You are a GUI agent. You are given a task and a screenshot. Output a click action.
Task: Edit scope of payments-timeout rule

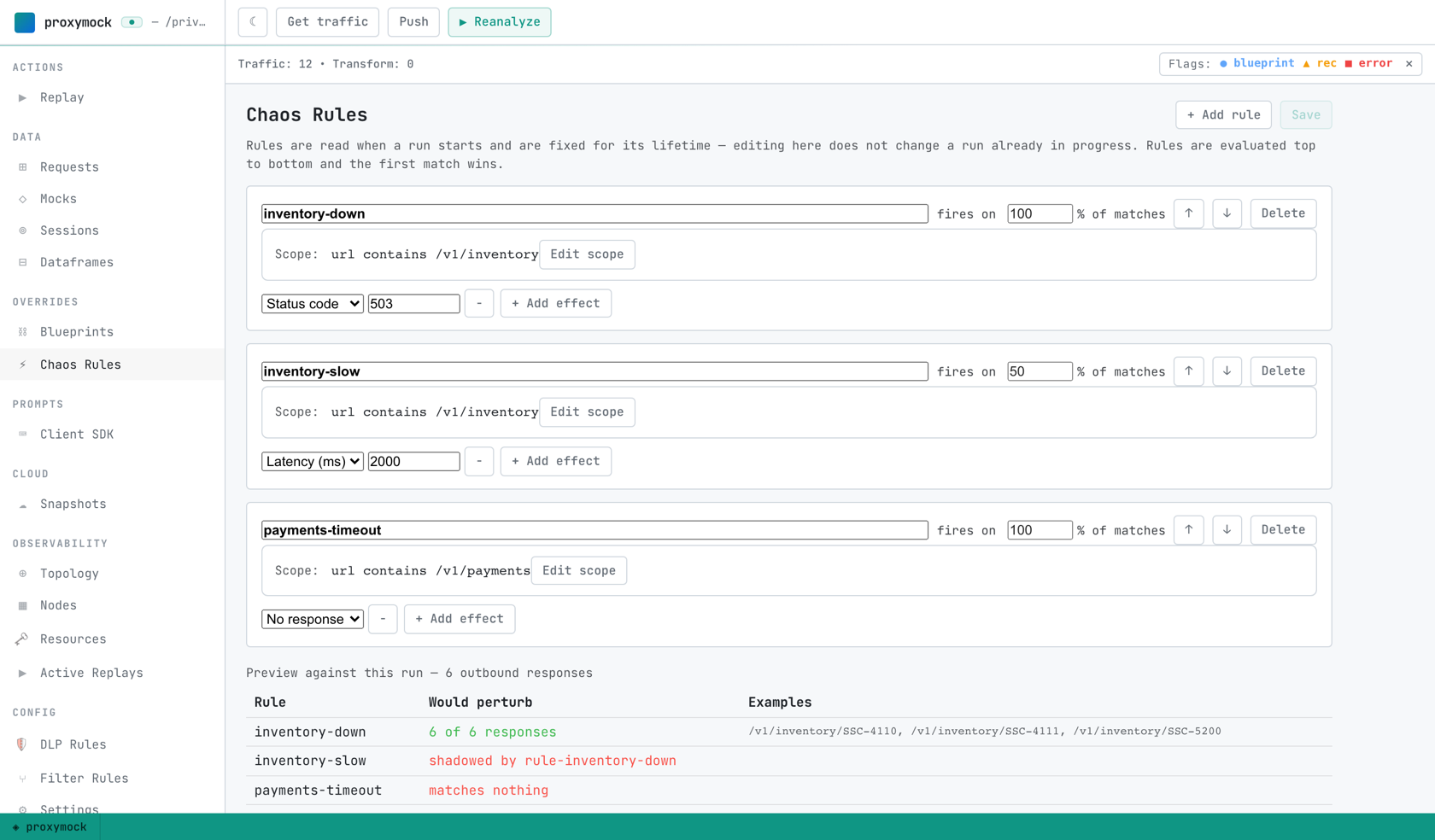(x=579, y=570)
